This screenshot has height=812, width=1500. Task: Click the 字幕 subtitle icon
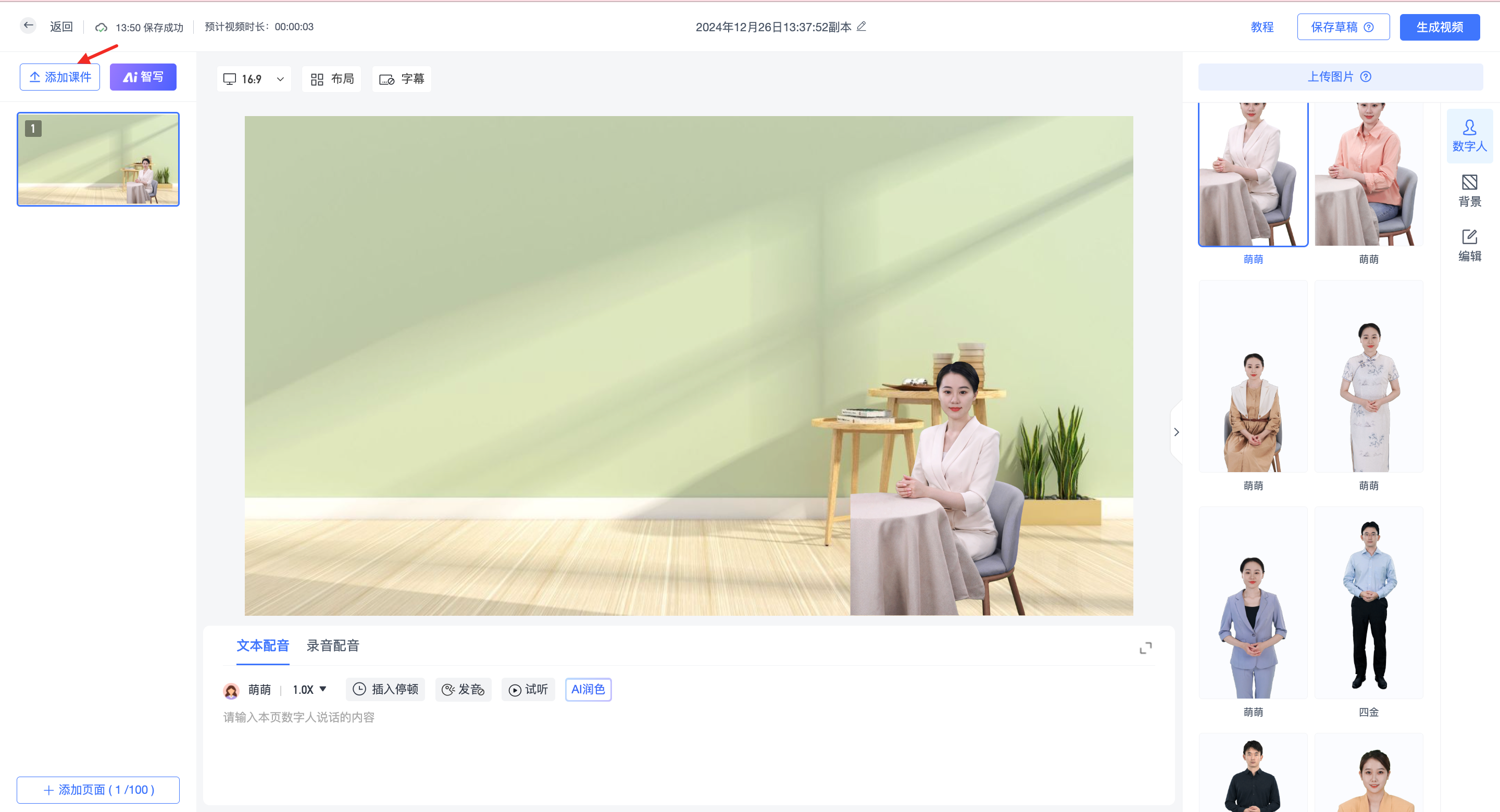pos(386,80)
